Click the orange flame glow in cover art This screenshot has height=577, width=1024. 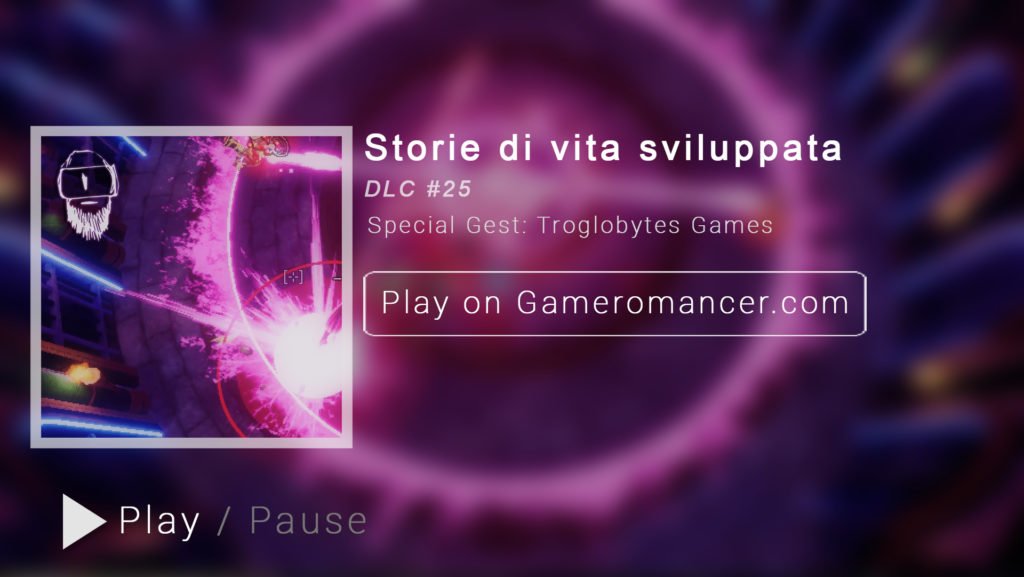[x=82, y=374]
